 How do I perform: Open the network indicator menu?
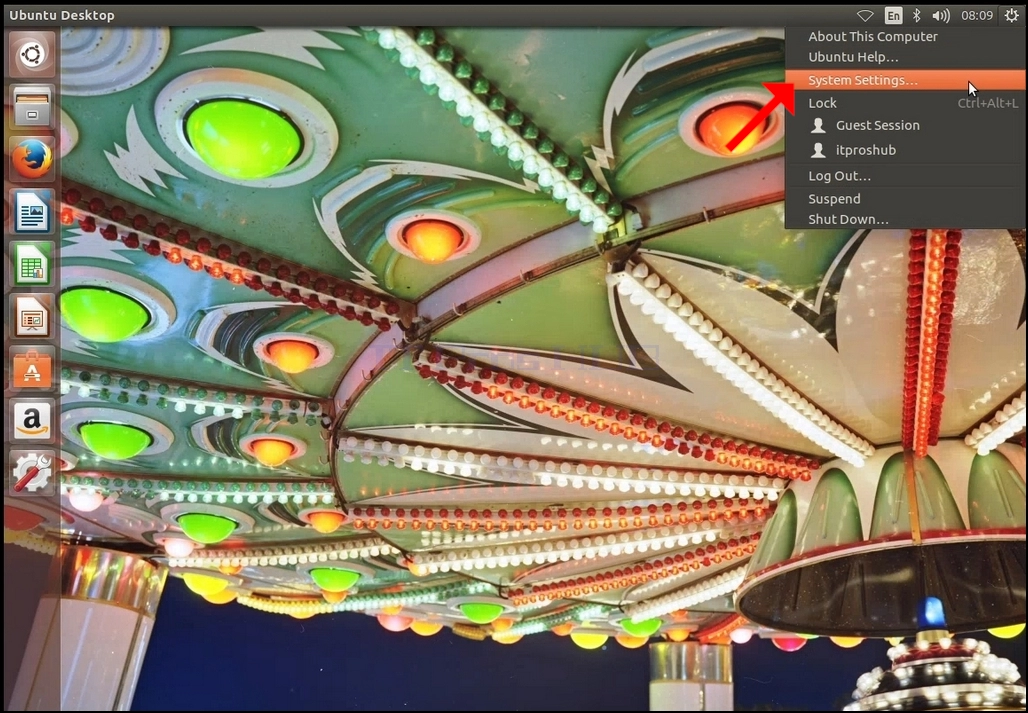point(865,15)
